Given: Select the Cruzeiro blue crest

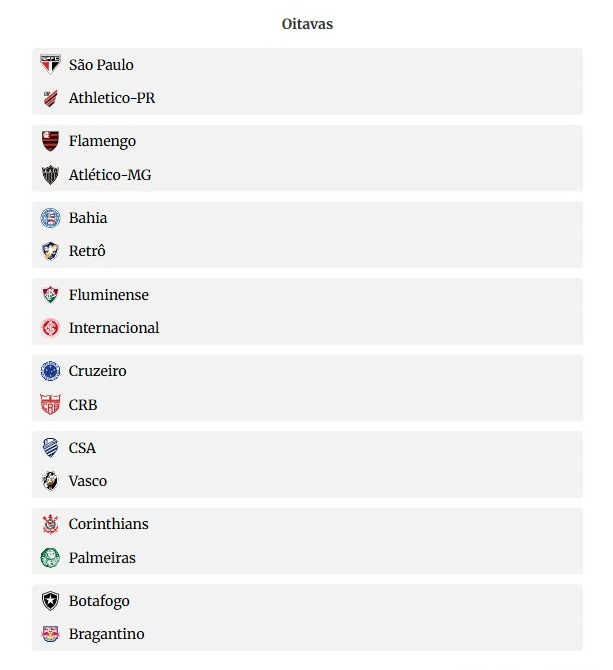Looking at the screenshot, I should click(x=50, y=371).
